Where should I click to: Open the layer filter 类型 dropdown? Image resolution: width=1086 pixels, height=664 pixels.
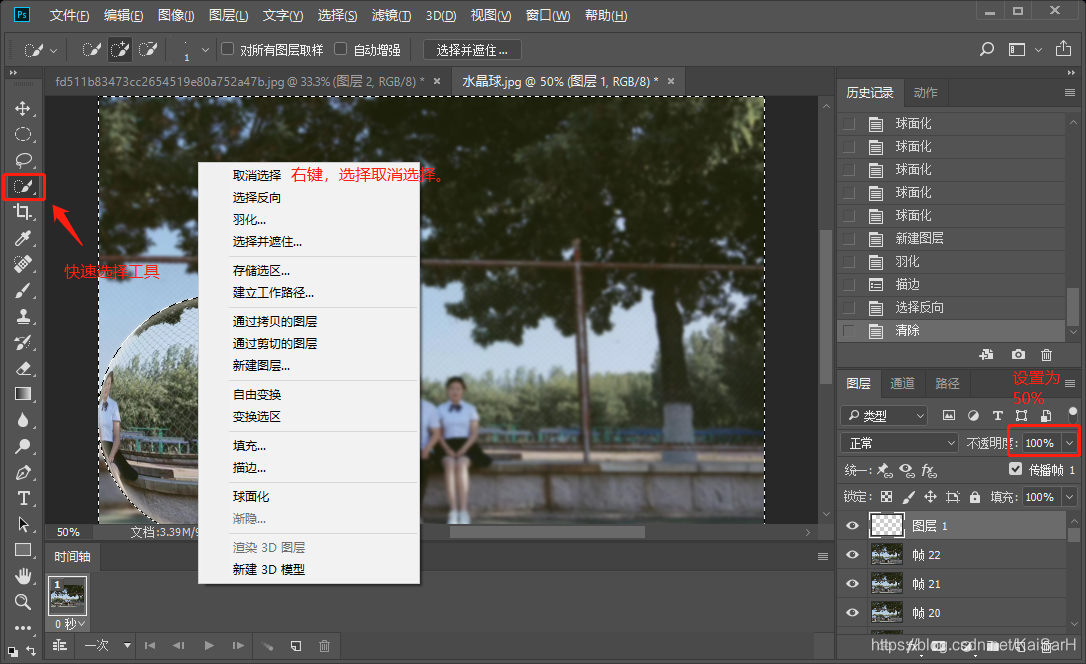[884, 415]
